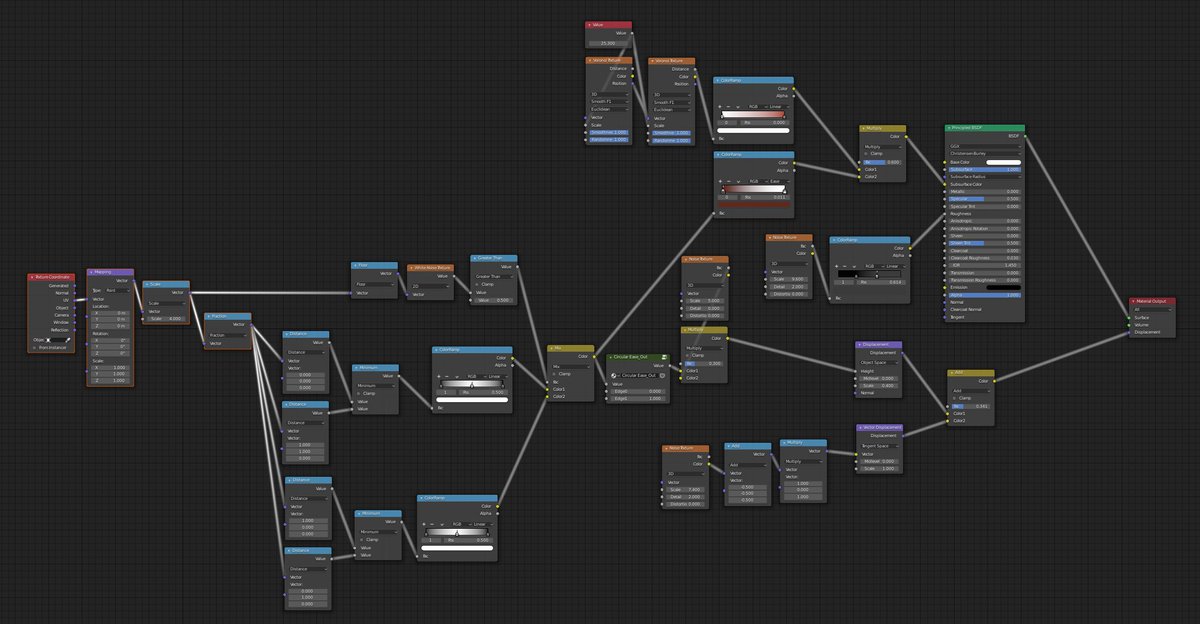
Task: Click the IOR 1.450 field on Principled BSDF
Action: click(985, 265)
